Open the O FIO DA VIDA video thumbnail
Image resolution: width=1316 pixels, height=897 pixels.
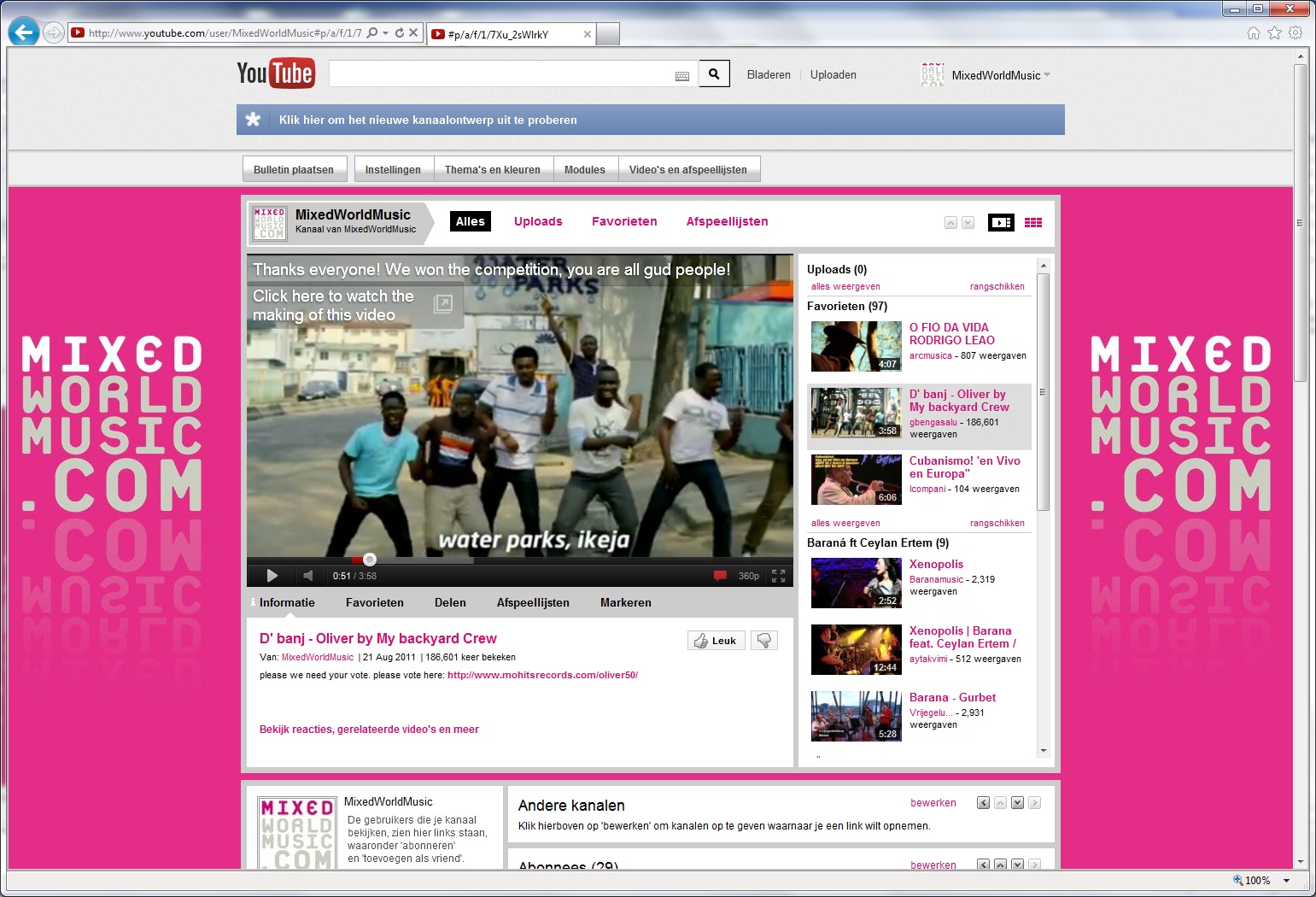click(856, 346)
